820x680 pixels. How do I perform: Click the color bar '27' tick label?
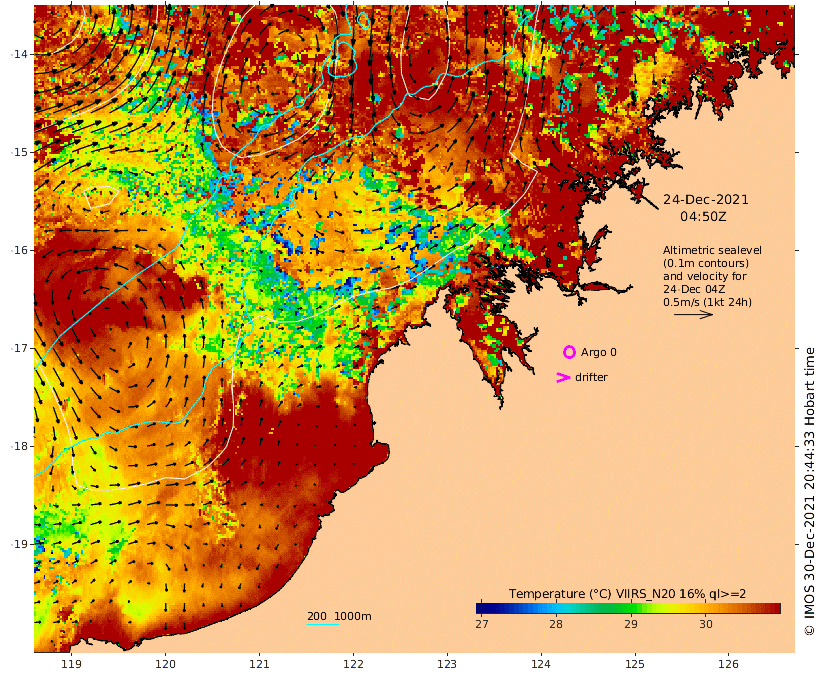click(482, 624)
